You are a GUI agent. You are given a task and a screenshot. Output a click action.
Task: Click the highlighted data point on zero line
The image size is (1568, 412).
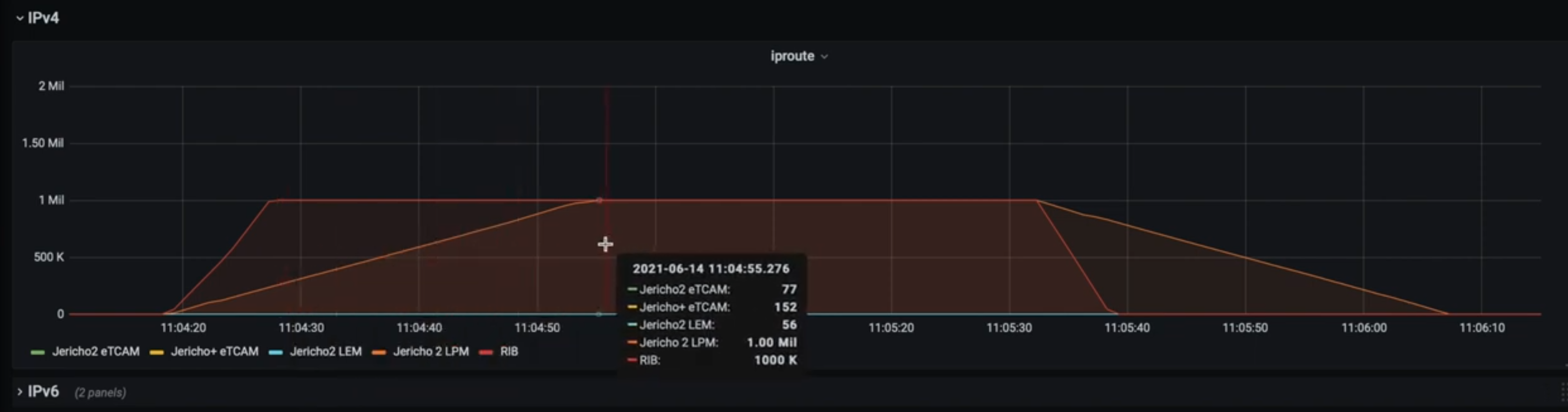pyautogui.click(x=599, y=314)
